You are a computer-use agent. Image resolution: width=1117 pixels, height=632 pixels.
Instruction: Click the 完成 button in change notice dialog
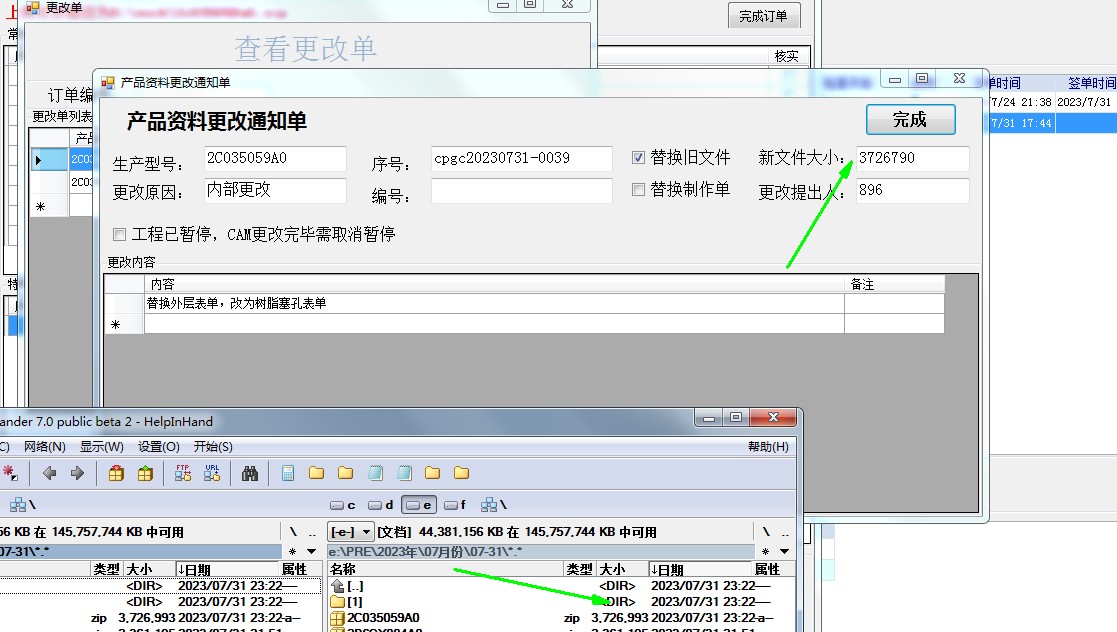point(910,120)
